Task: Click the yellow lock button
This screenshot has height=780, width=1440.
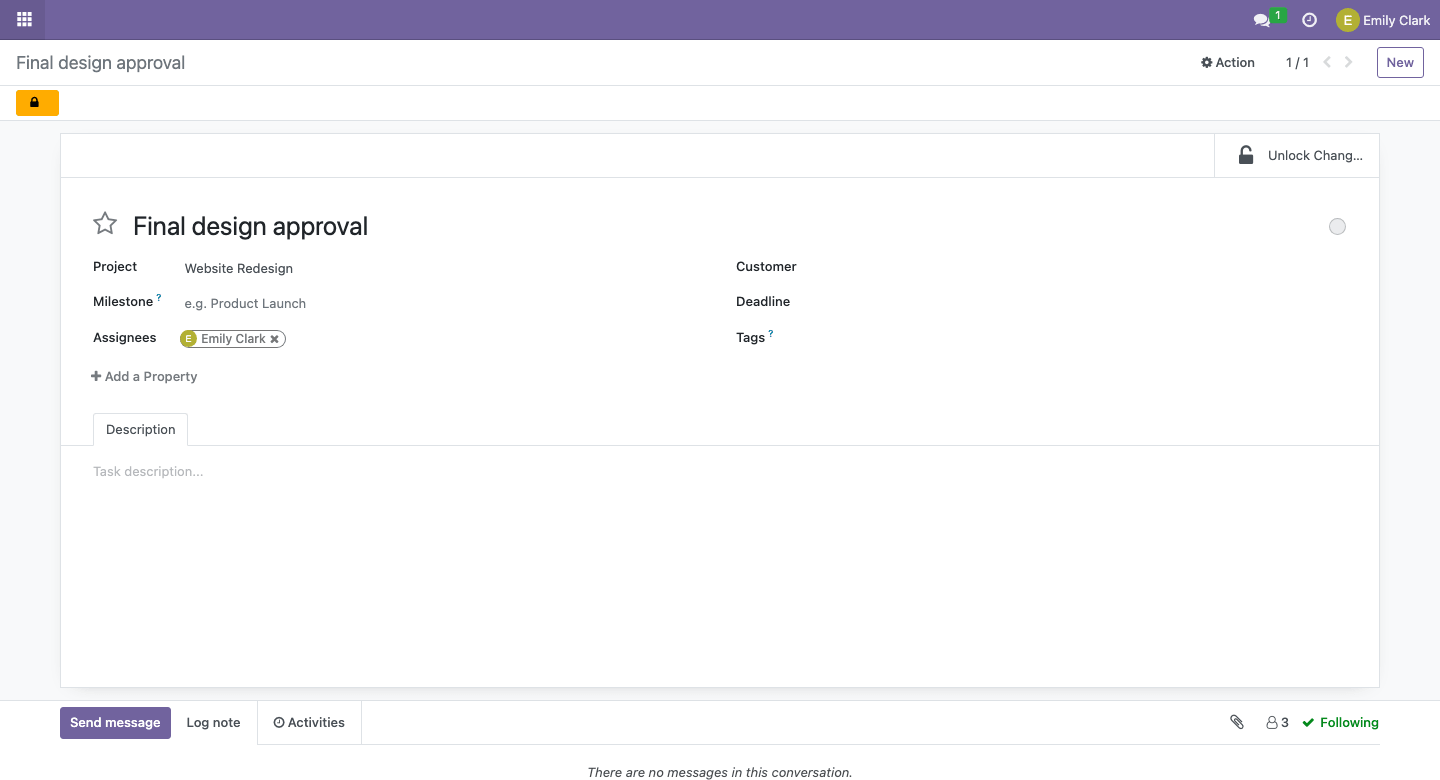Action: point(37,102)
